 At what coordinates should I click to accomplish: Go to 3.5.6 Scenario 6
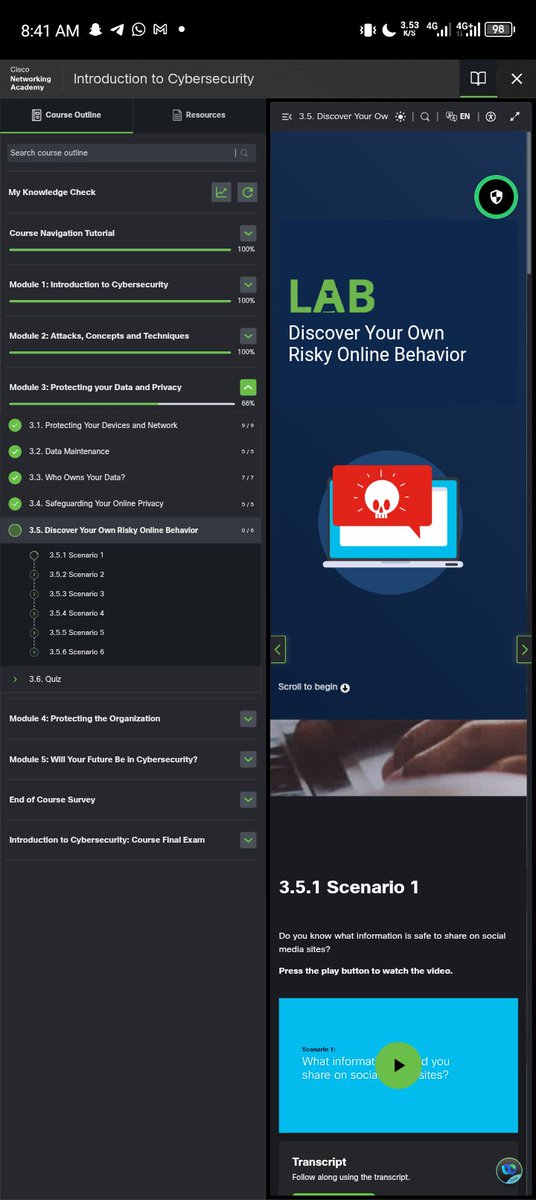[x=77, y=652]
